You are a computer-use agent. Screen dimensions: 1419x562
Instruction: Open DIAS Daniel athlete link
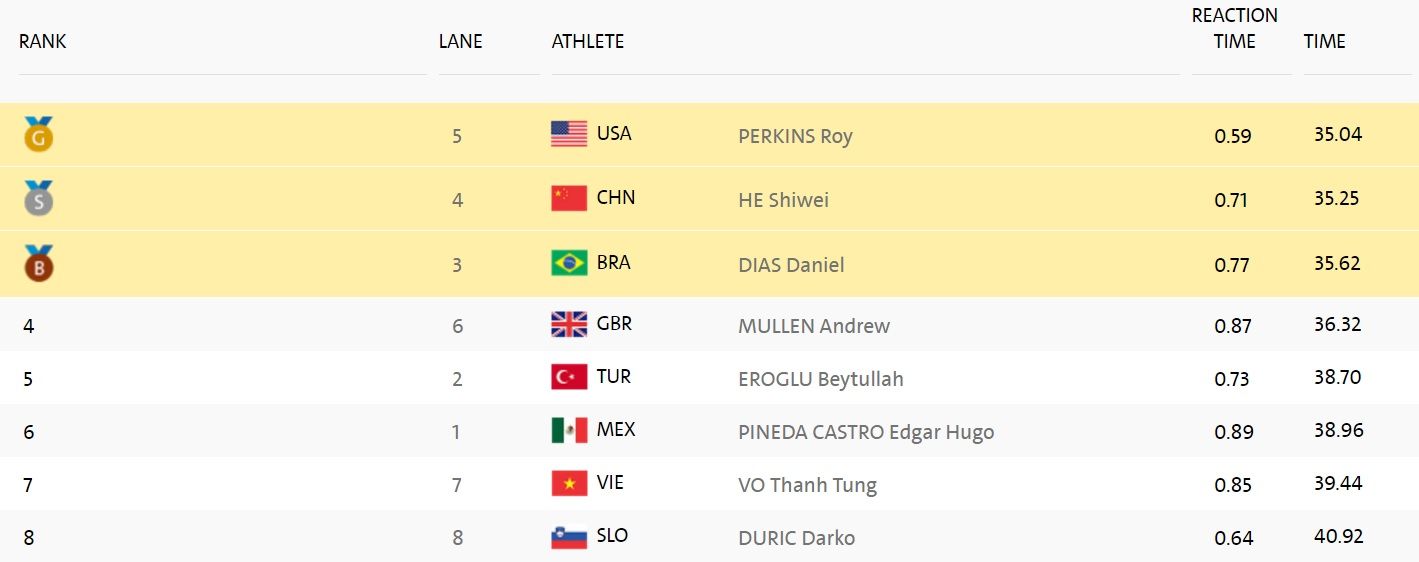(x=791, y=265)
